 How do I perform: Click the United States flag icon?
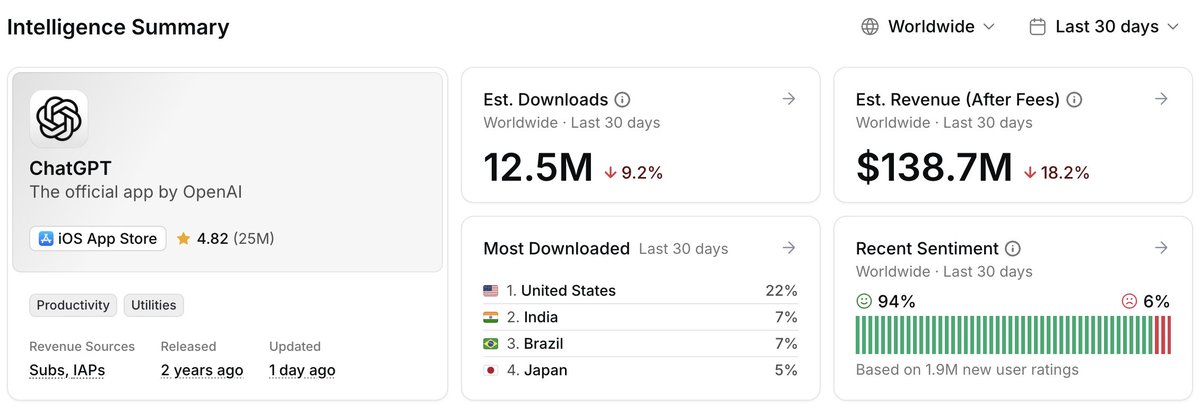point(491,291)
